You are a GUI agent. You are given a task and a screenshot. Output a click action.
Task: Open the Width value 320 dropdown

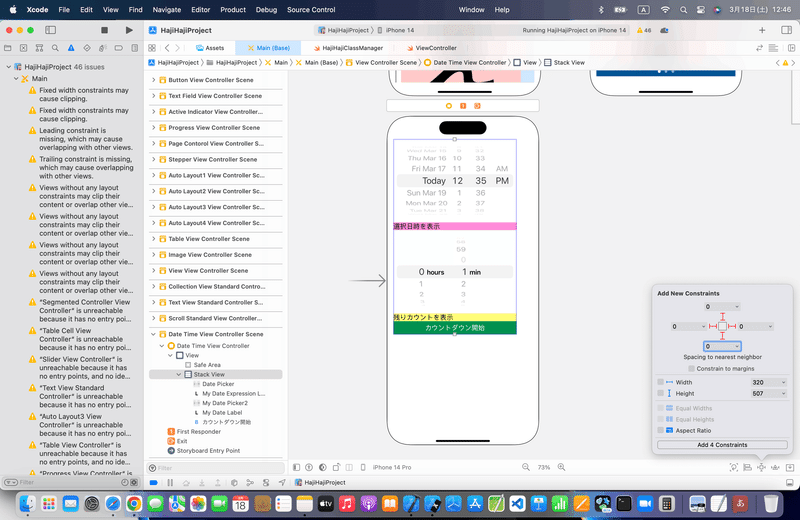tap(783, 382)
